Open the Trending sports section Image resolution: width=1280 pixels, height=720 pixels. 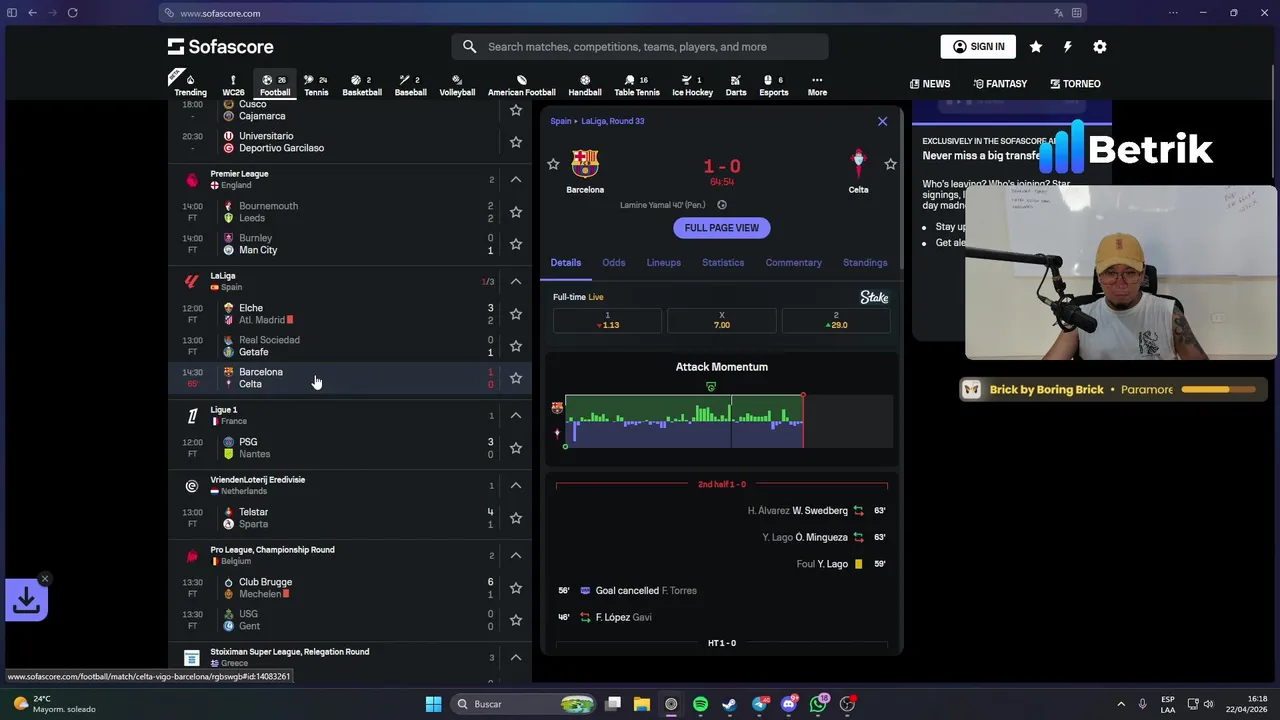pos(190,86)
